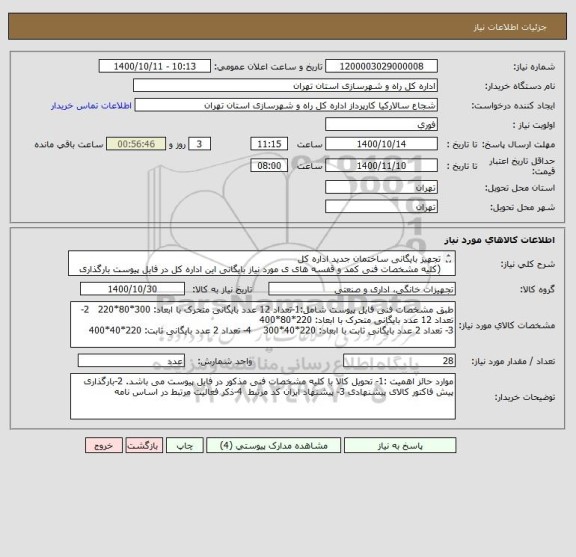Click the response deadline date 1400/10/14
Screen dimensions: 576x557
381,144
